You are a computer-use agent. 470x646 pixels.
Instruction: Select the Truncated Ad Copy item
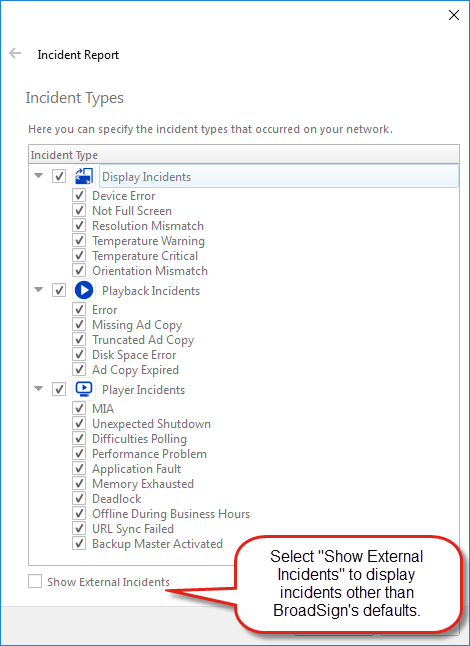143,340
